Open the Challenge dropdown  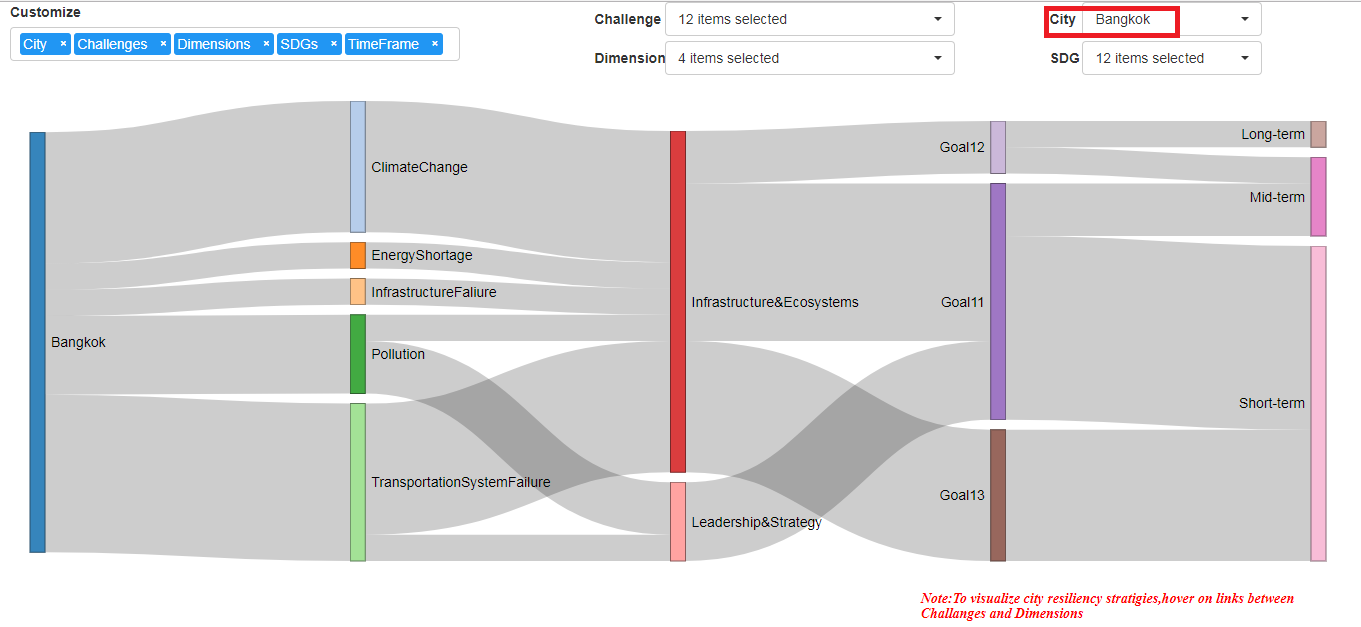(x=810, y=19)
